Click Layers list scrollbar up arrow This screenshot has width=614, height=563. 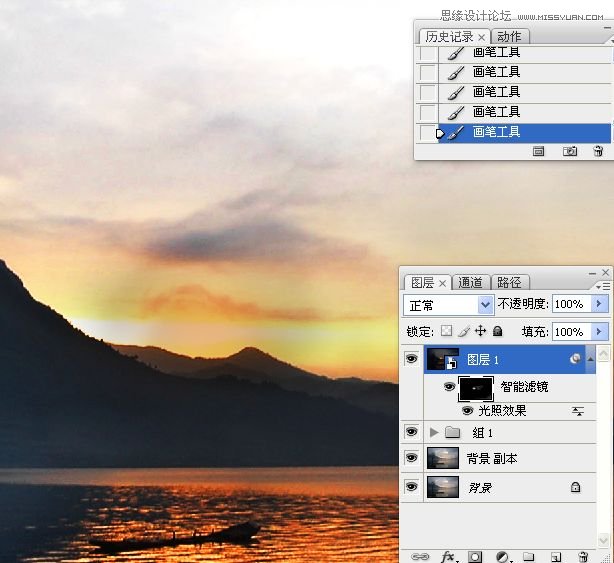[x=603, y=355]
